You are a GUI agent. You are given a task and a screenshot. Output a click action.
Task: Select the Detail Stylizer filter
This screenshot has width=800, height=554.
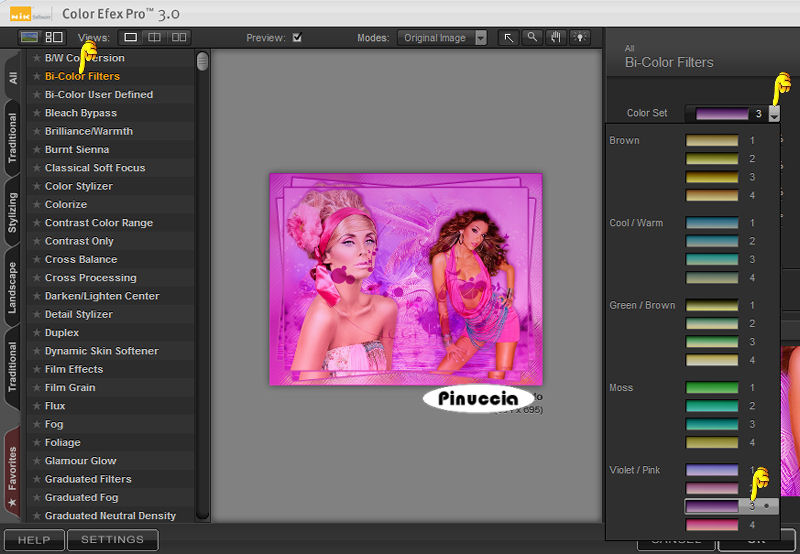pyautogui.click(x=79, y=315)
